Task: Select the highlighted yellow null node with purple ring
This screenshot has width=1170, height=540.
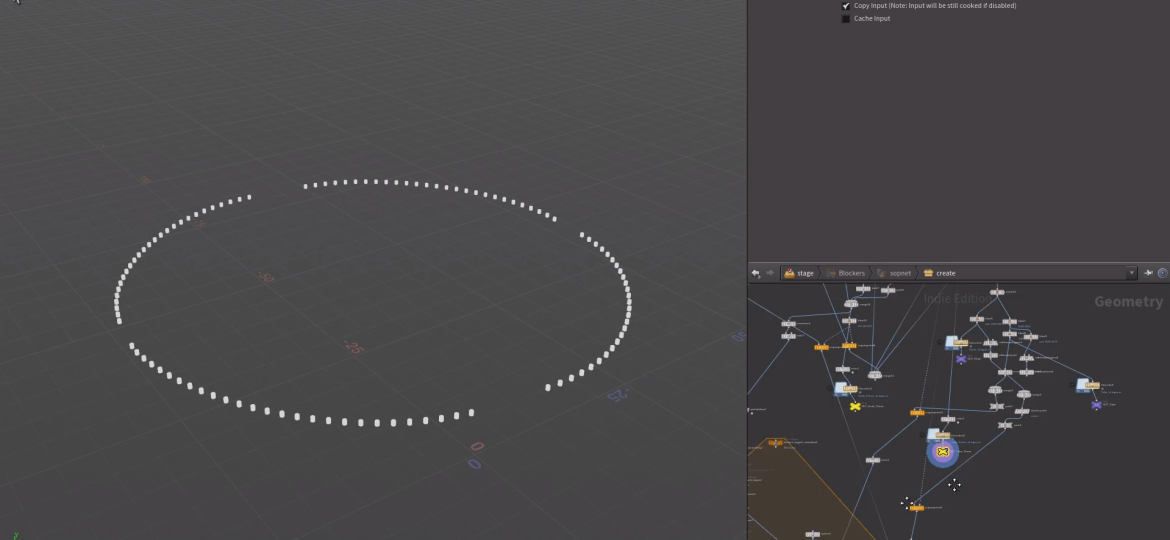Action: 942,452
